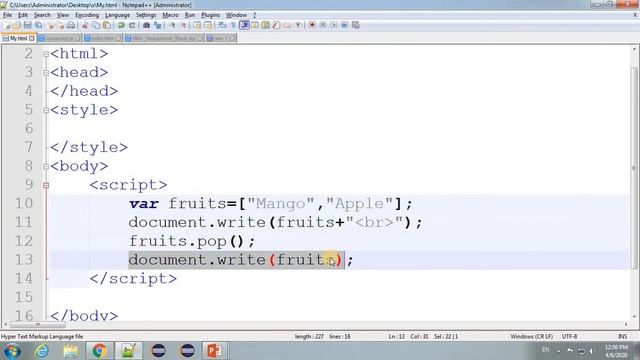Open Find with the binoculars icon
Image resolution: width=640 pixels, height=360 pixels.
tap(147, 25)
